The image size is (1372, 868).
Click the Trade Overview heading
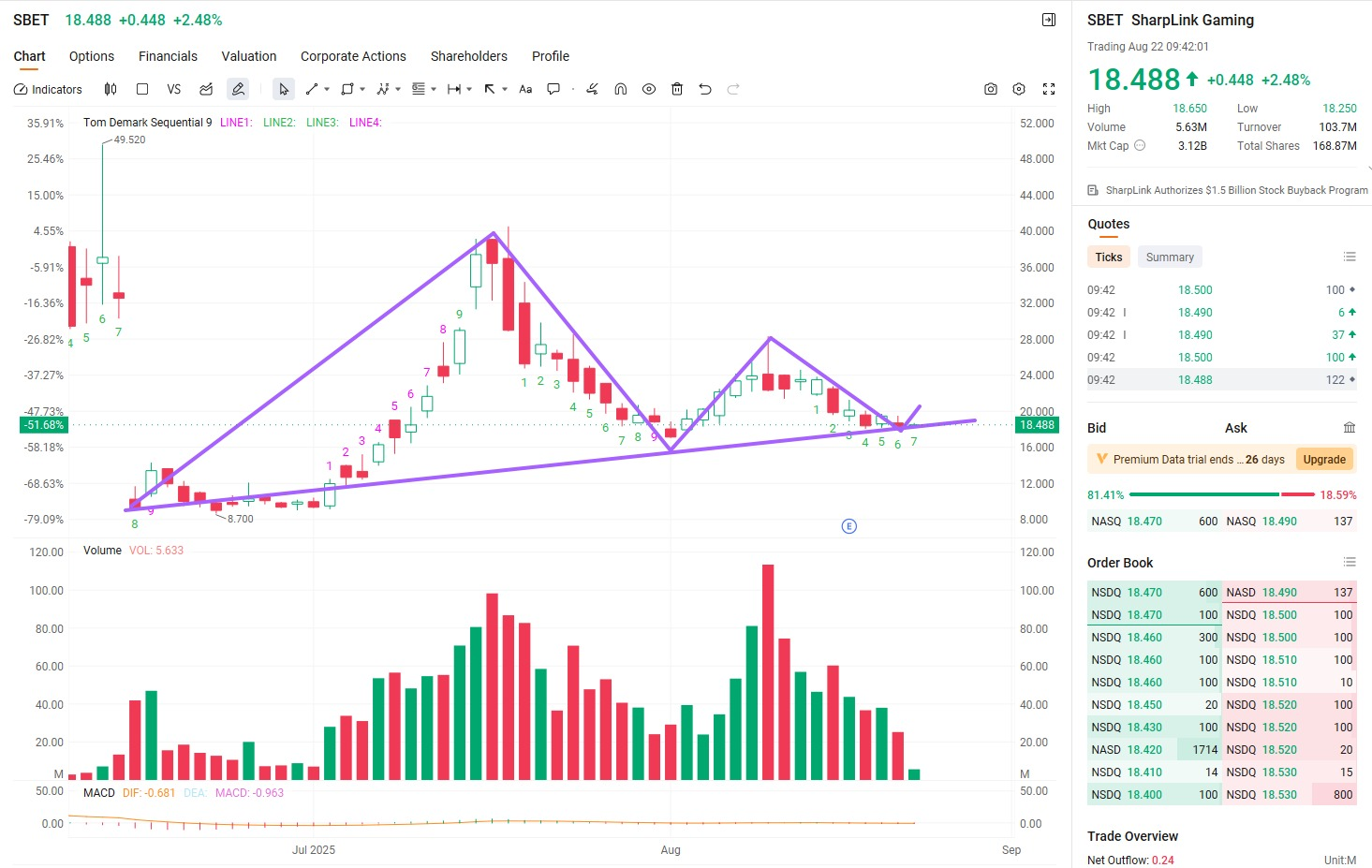click(x=1133, y=836)
